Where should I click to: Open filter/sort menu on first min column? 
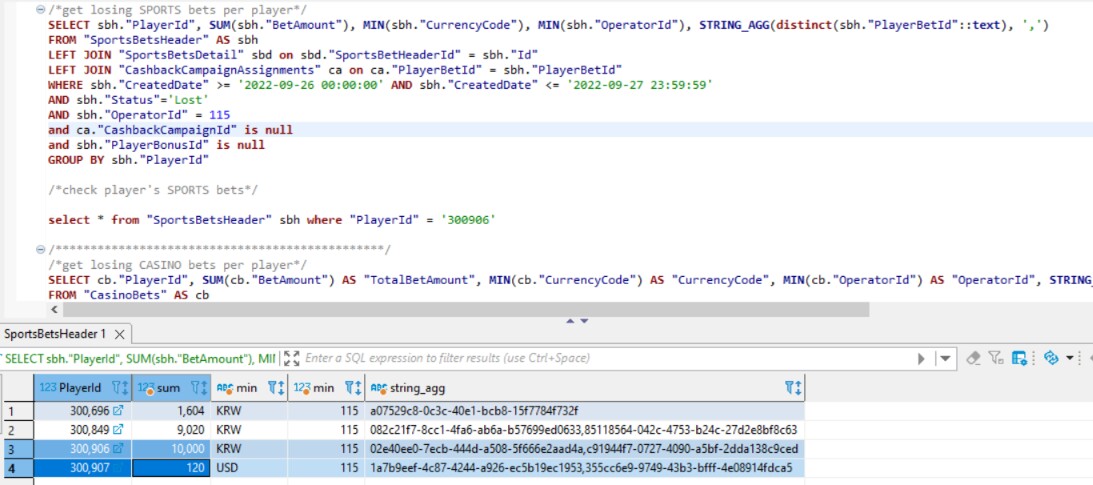[276, 387]
